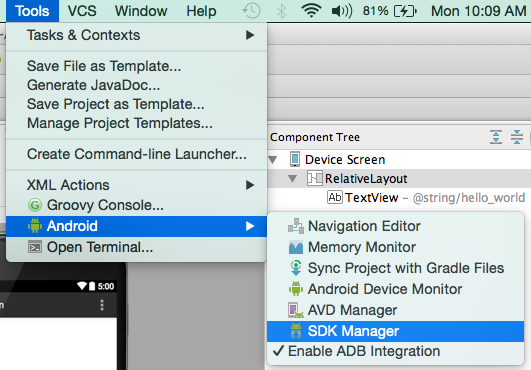Open the Tasks & Contexts submenu
This screenshot has height=370, width=531.
136,35
